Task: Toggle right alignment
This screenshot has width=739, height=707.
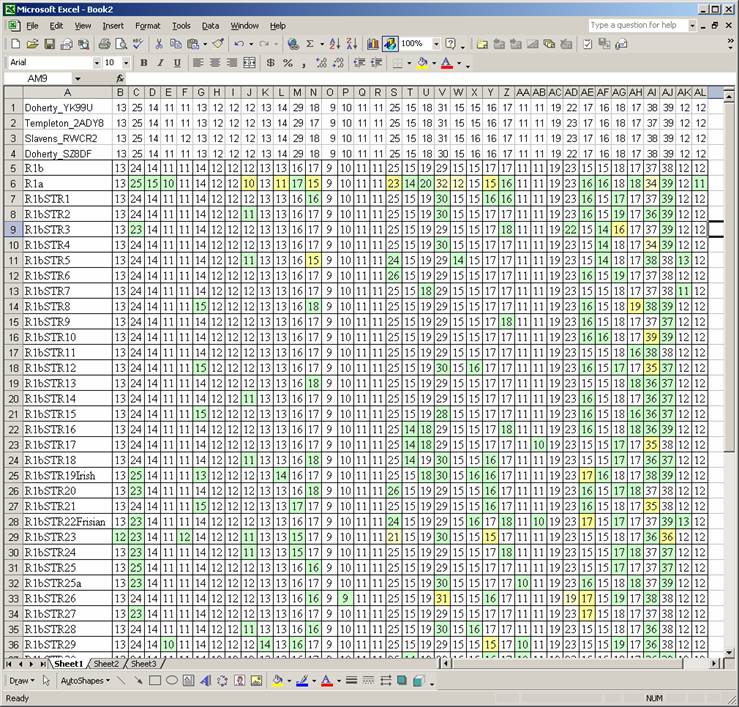Action: 232,63
